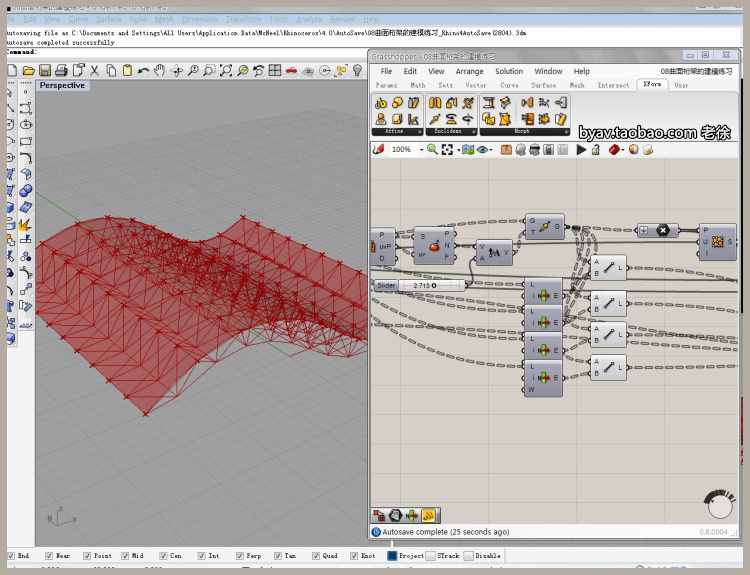Click the Perspective viewport title
The height and width of the screenshot is (575, 750).
tap(62, 86)
